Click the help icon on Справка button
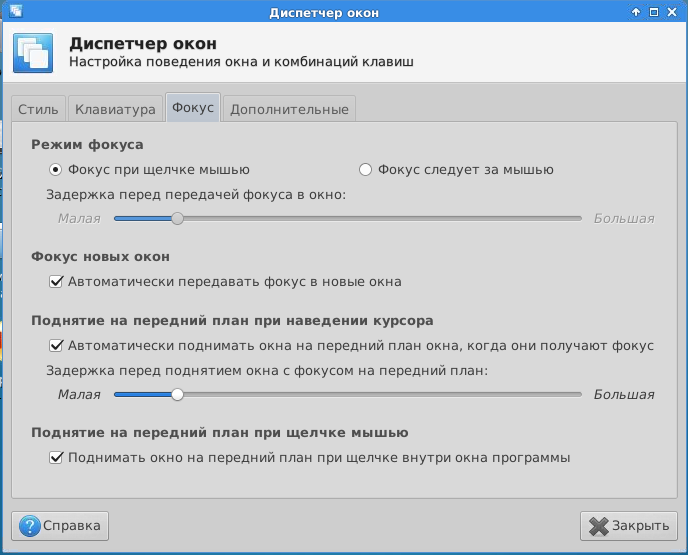The image size is (688, 555). point(29,525)
